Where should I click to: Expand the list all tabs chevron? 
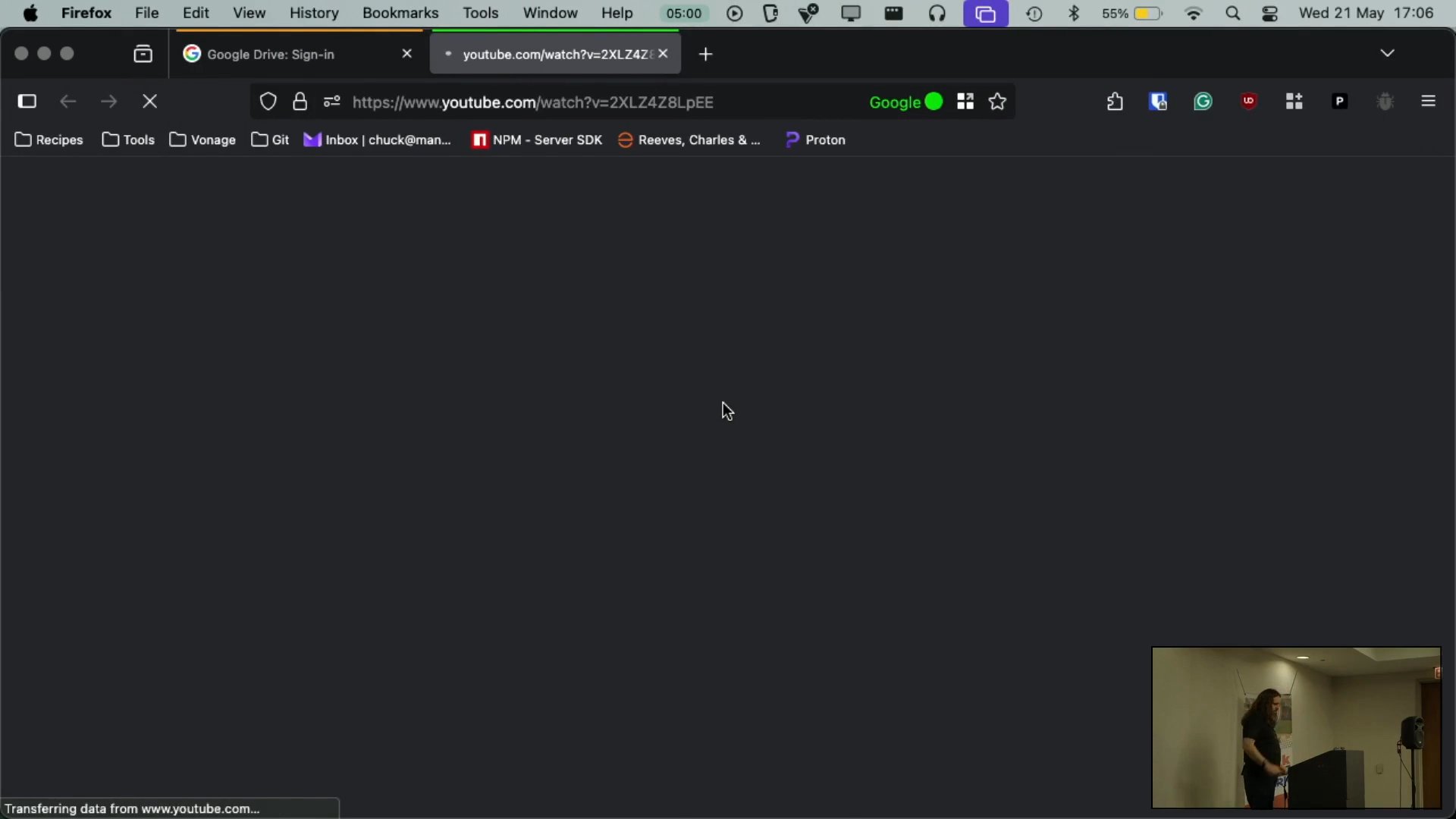pyautogui.click(x=1388, y=54)
